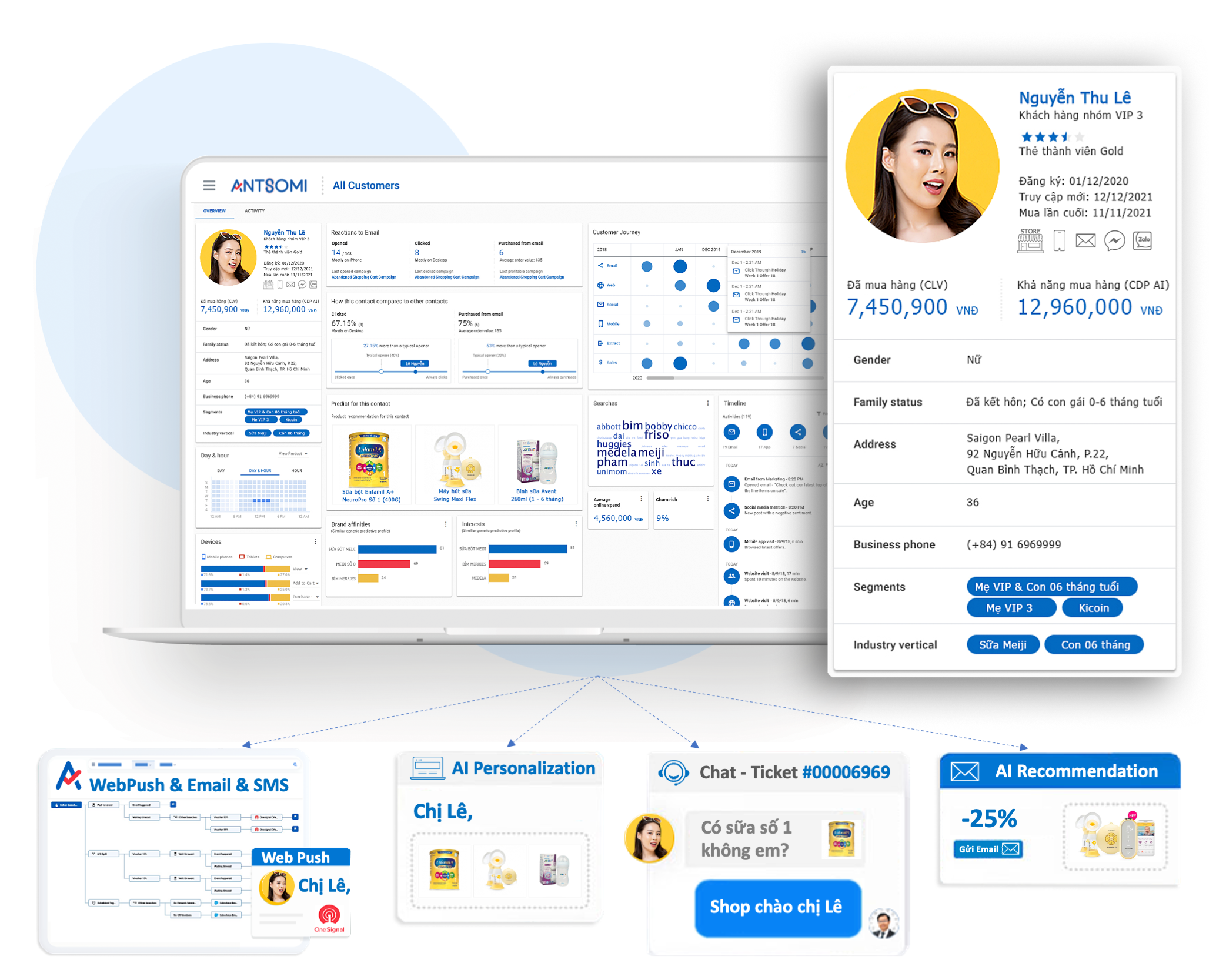Screen dimensions: 1226x980
Task: Open the hamburger menu next to Antsomi logo
Action: tap(209, 186)
